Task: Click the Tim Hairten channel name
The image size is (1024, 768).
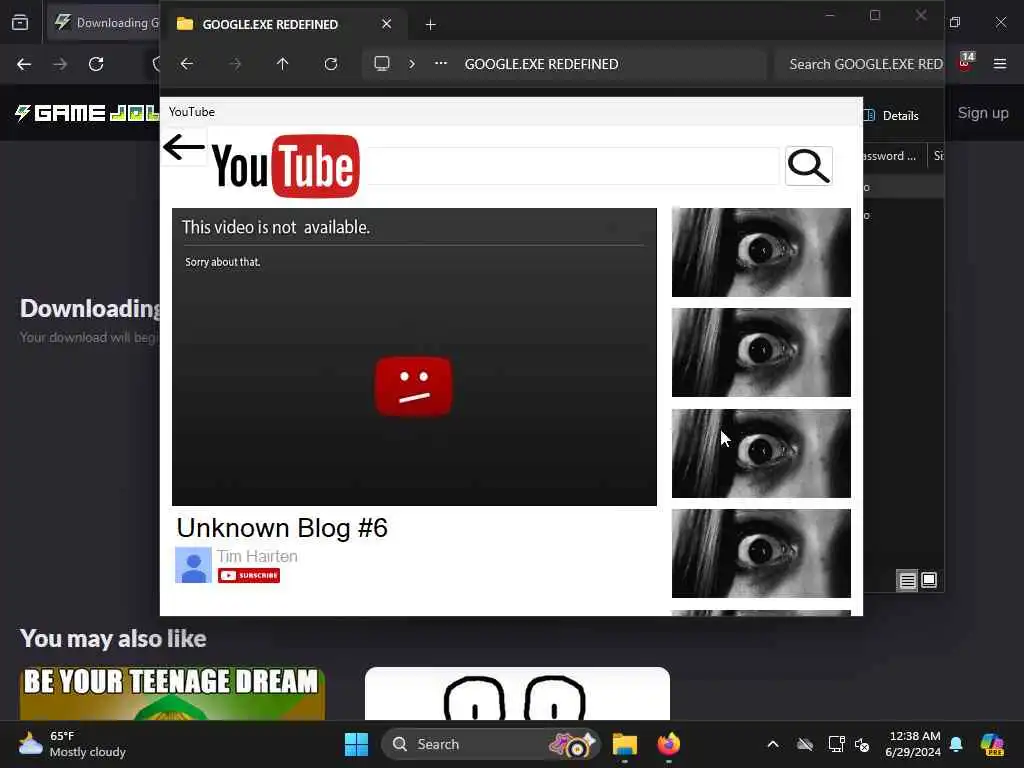Action: tap(257, 556)
